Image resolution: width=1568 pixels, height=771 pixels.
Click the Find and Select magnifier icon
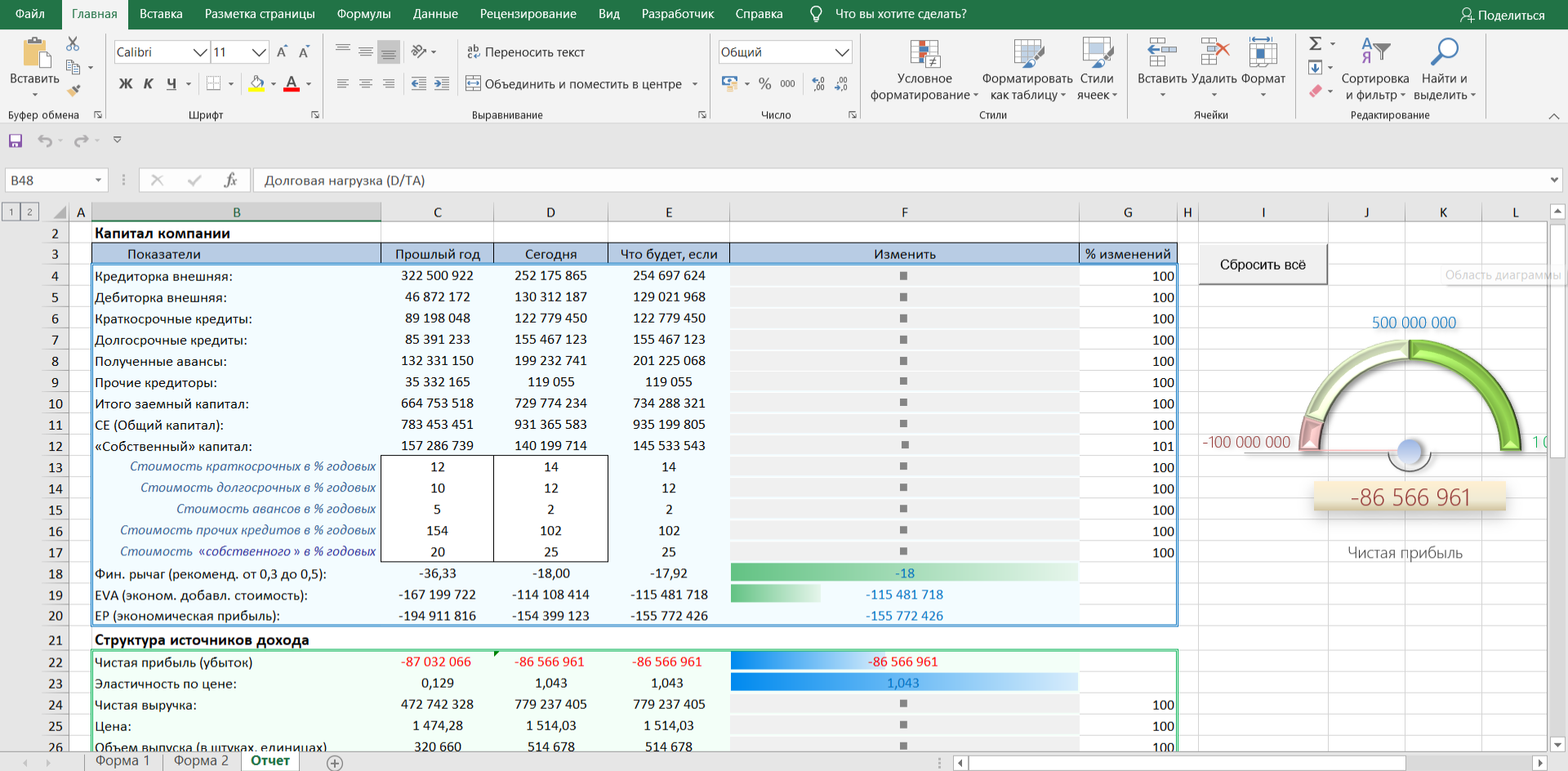1444,53
